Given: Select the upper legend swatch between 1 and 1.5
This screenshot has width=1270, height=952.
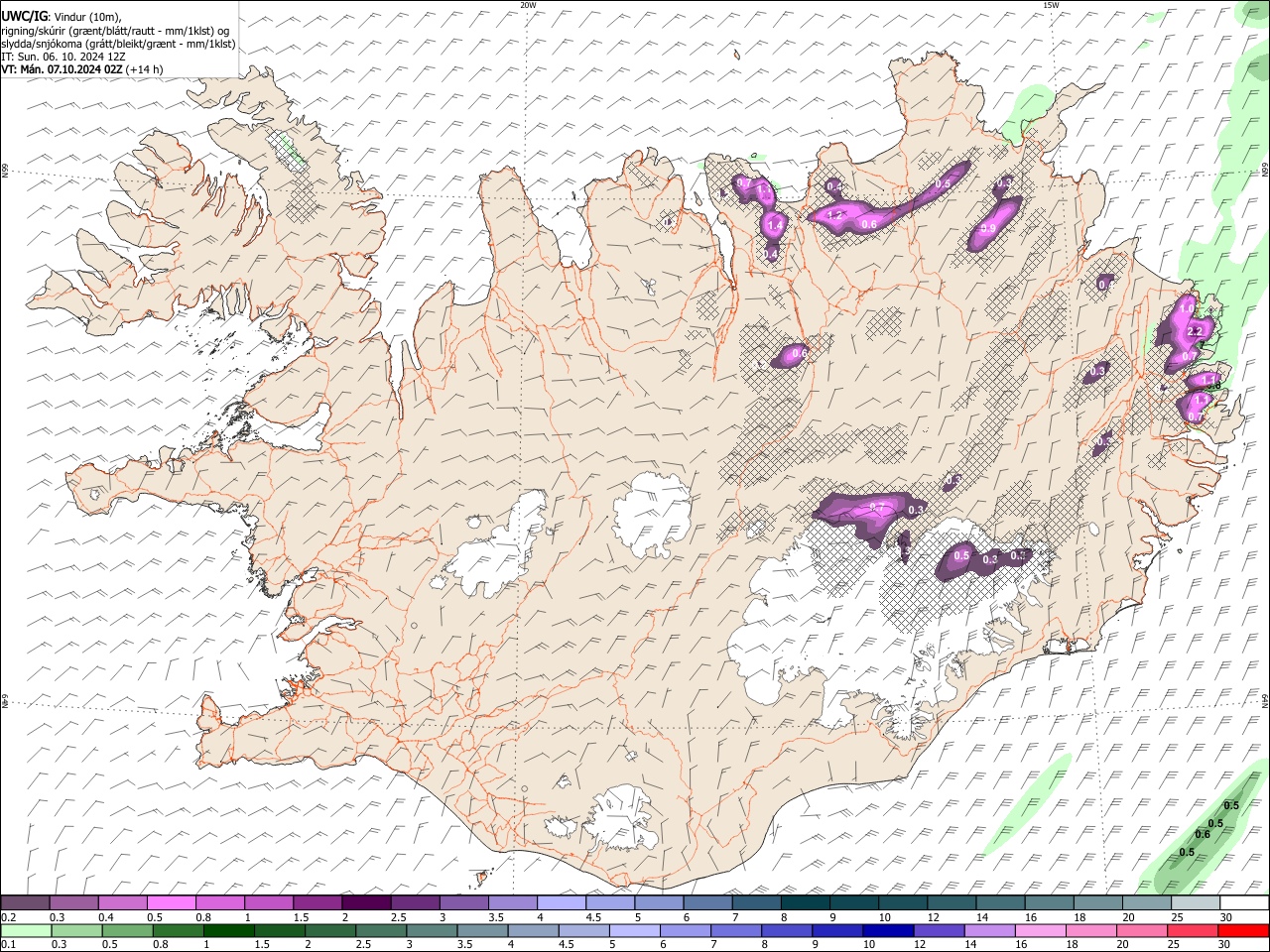Looking at the screenshot, I should 269,902.
